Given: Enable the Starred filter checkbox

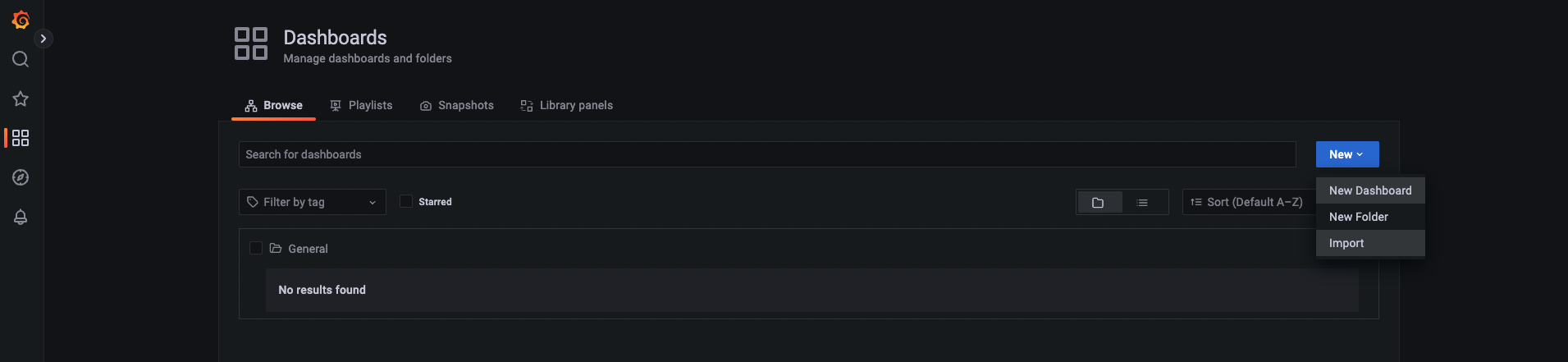Looking at the screenshot, I should 406,201.
